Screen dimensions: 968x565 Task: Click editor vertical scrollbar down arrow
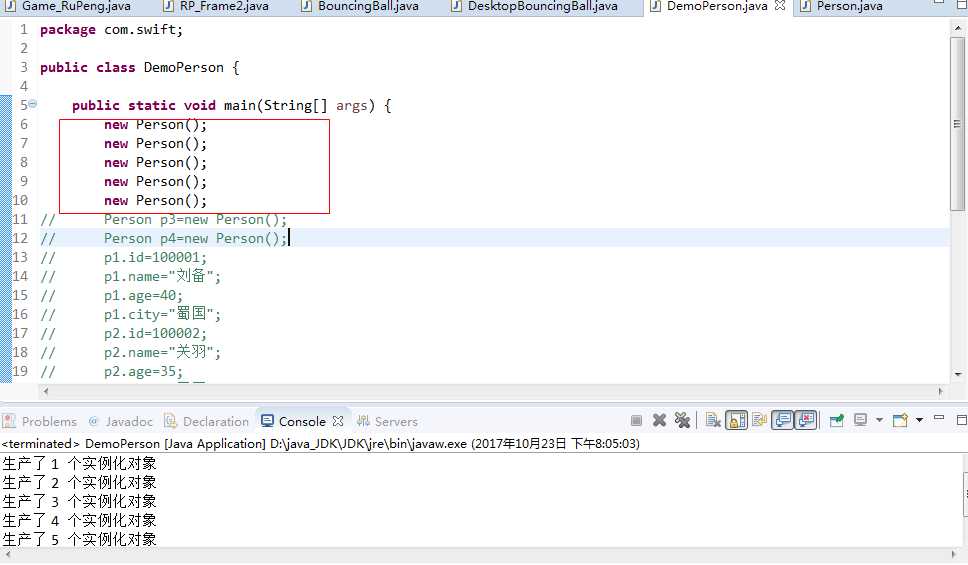pyautogui.click(x=958, y=374)
